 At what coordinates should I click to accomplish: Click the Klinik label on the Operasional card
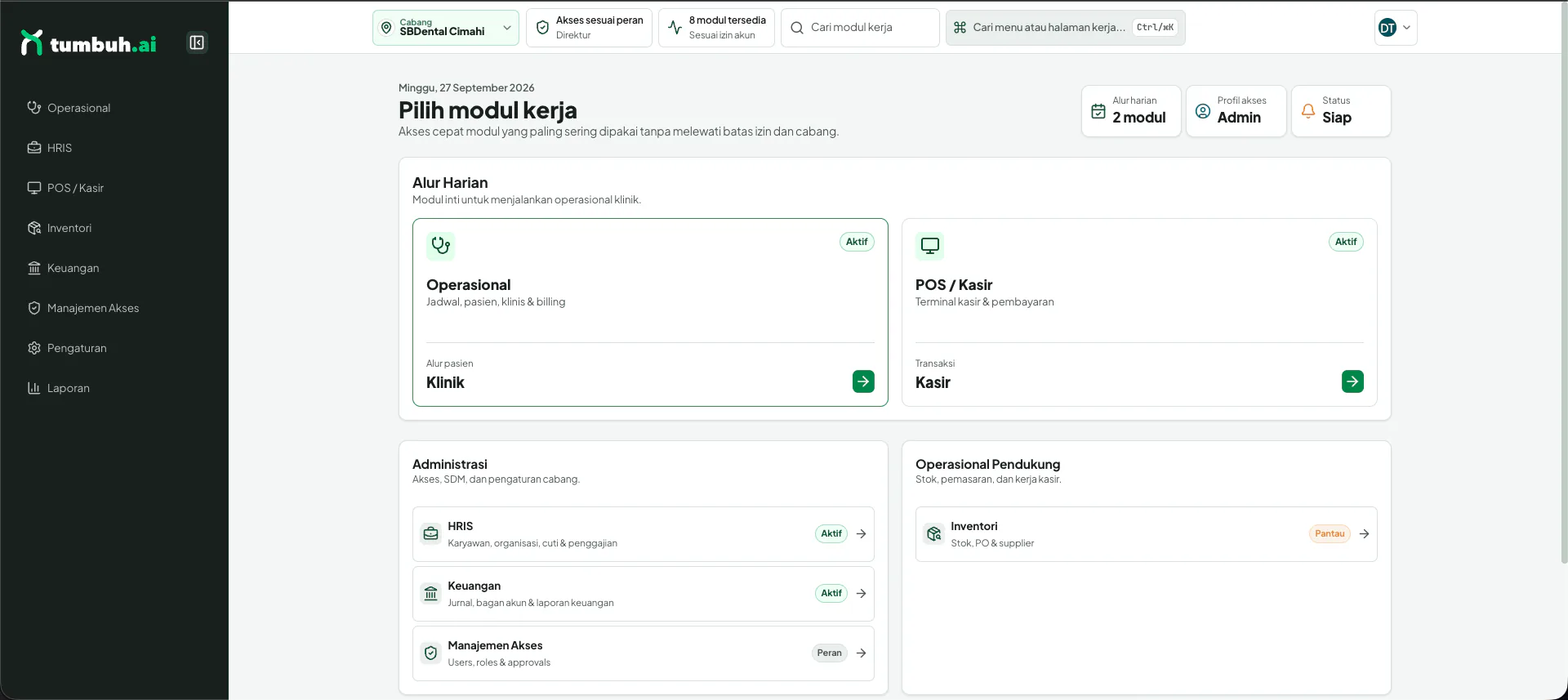pos(445,383)
